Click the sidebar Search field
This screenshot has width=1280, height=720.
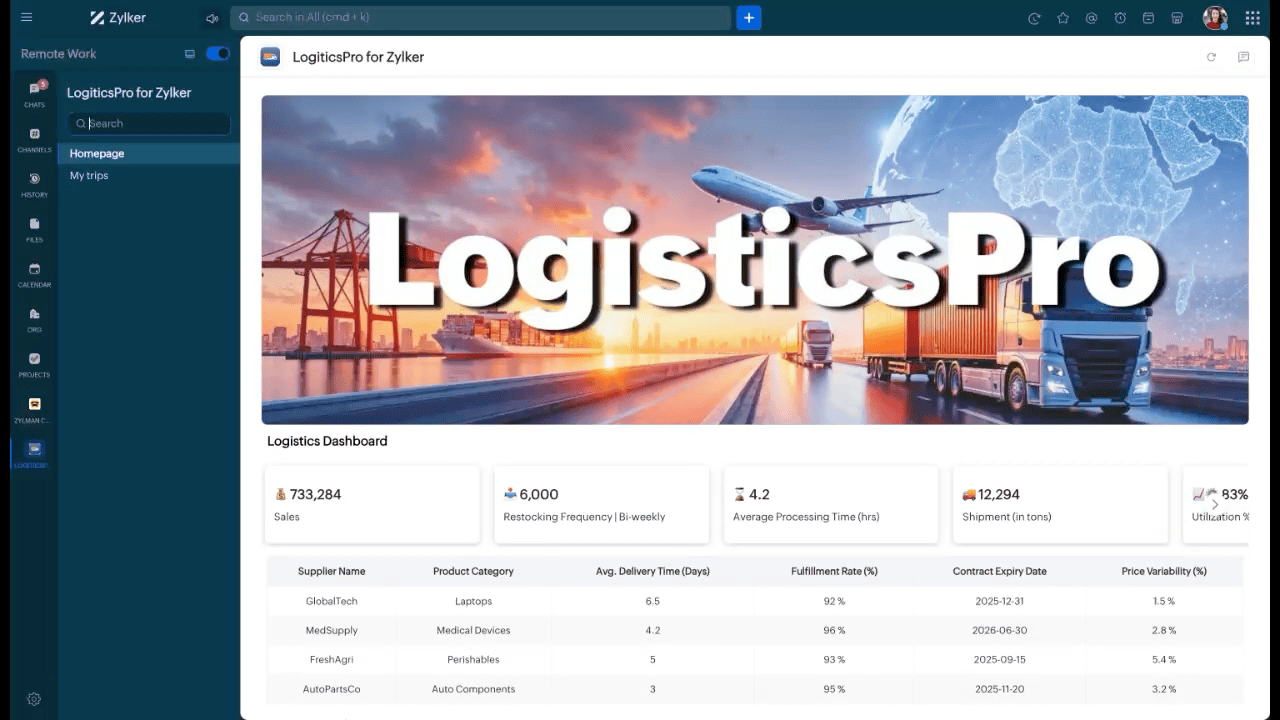150,123
